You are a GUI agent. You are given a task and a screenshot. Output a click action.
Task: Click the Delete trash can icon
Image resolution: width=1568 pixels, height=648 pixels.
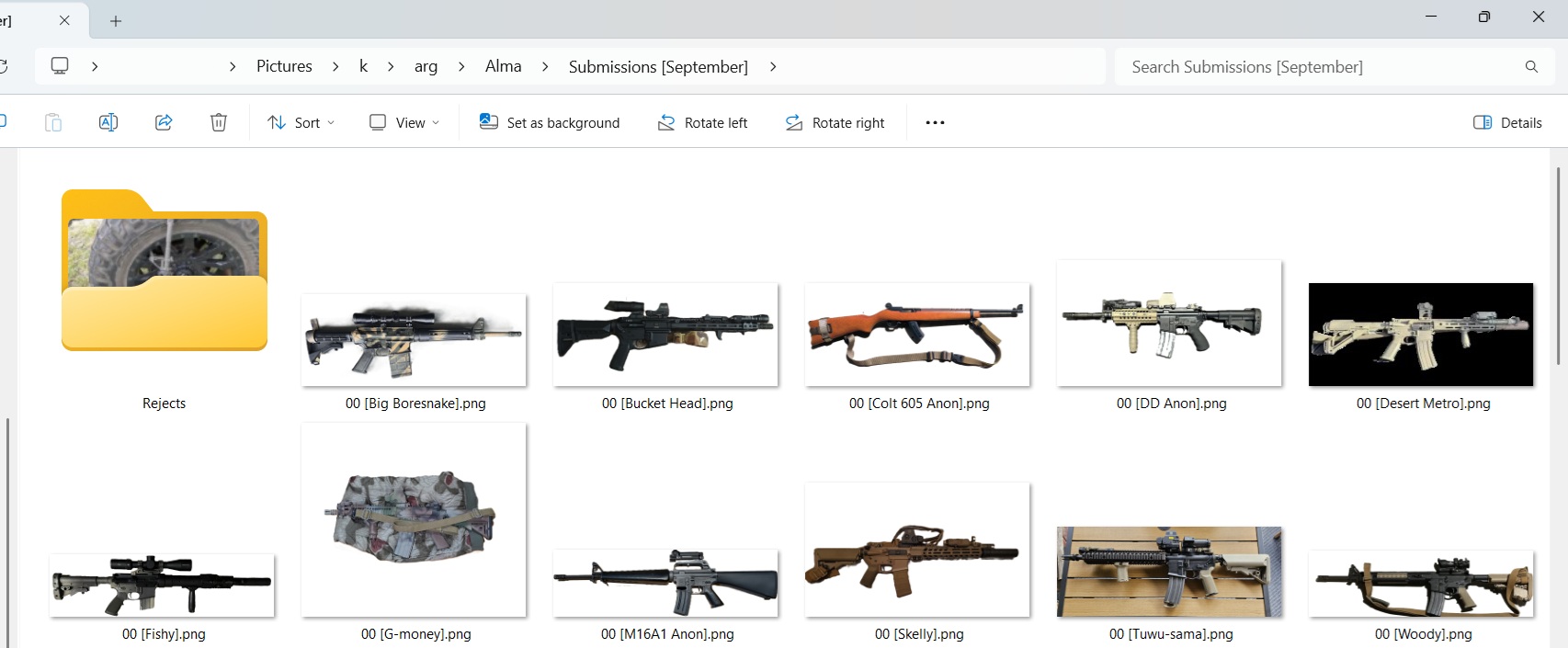click(219, 122)
